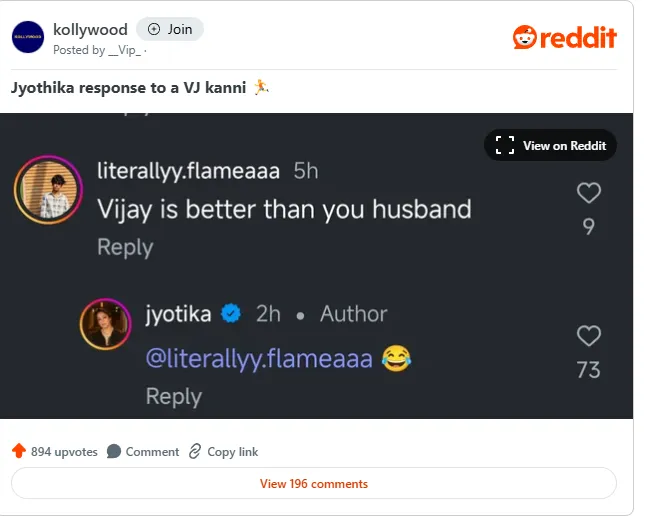Click Reply under literallyy.flameaaa's comment
650x520 pixels.
125,248
